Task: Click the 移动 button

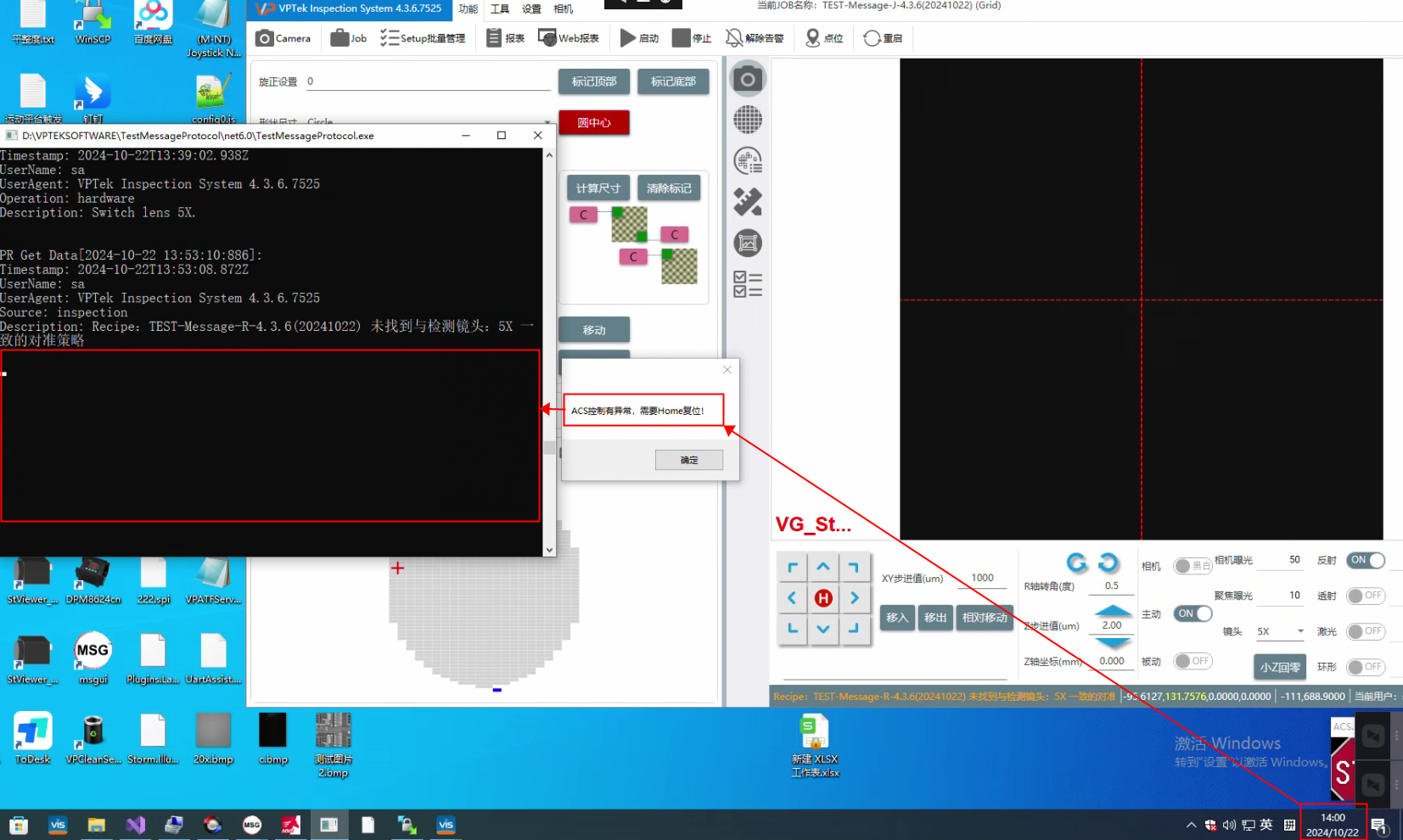Action: click(x=594, y=330)
